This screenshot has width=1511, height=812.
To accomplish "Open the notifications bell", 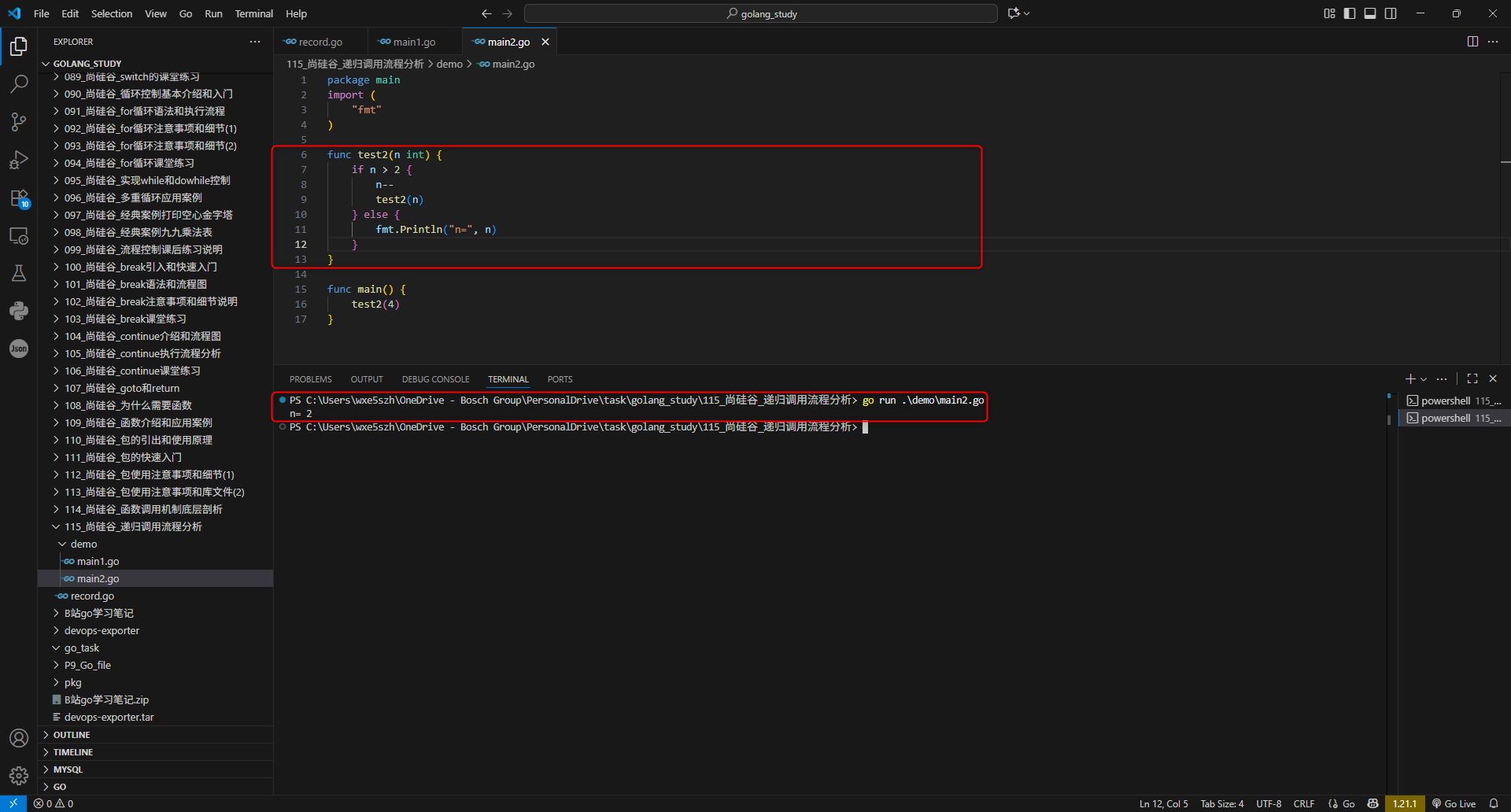I will coord(1494,803).
